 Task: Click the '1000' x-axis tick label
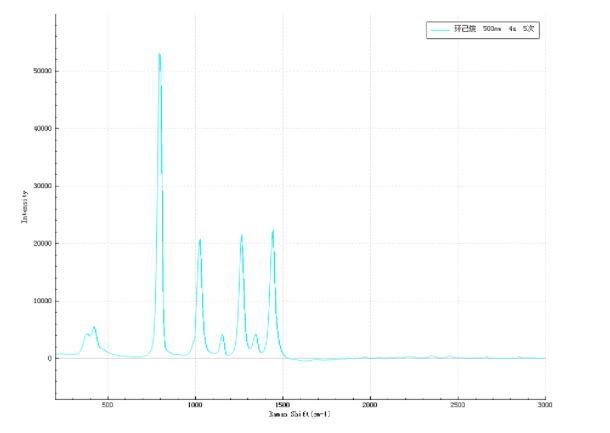click(195, 405)
